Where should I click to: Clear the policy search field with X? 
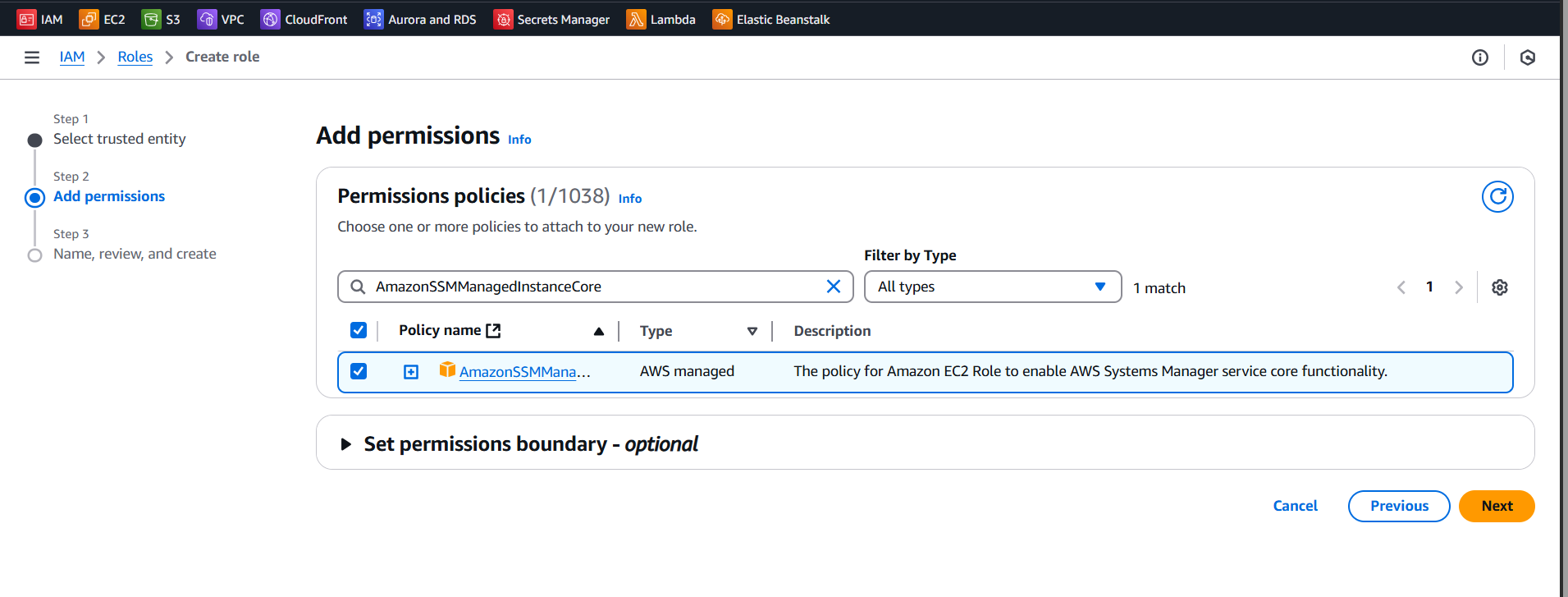[x=834, y=287]
